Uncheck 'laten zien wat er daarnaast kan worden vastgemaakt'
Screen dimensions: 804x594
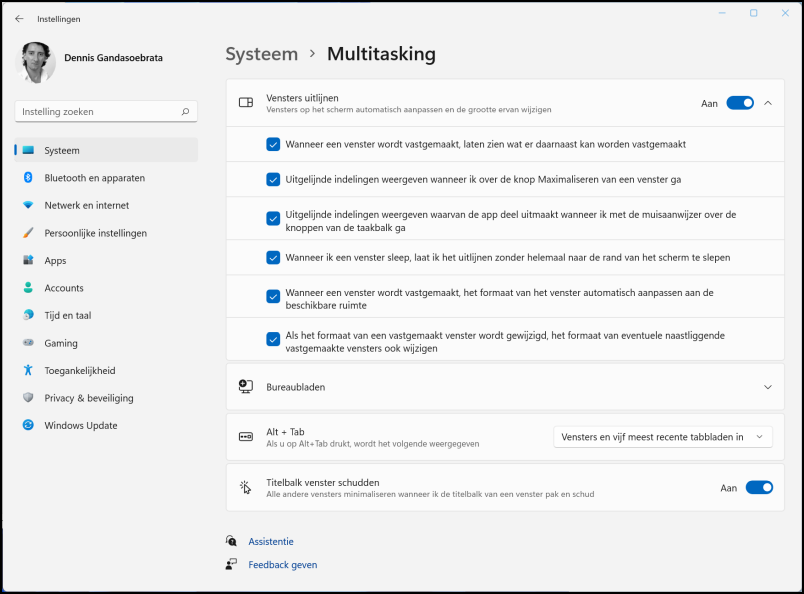tap(273, 144)
